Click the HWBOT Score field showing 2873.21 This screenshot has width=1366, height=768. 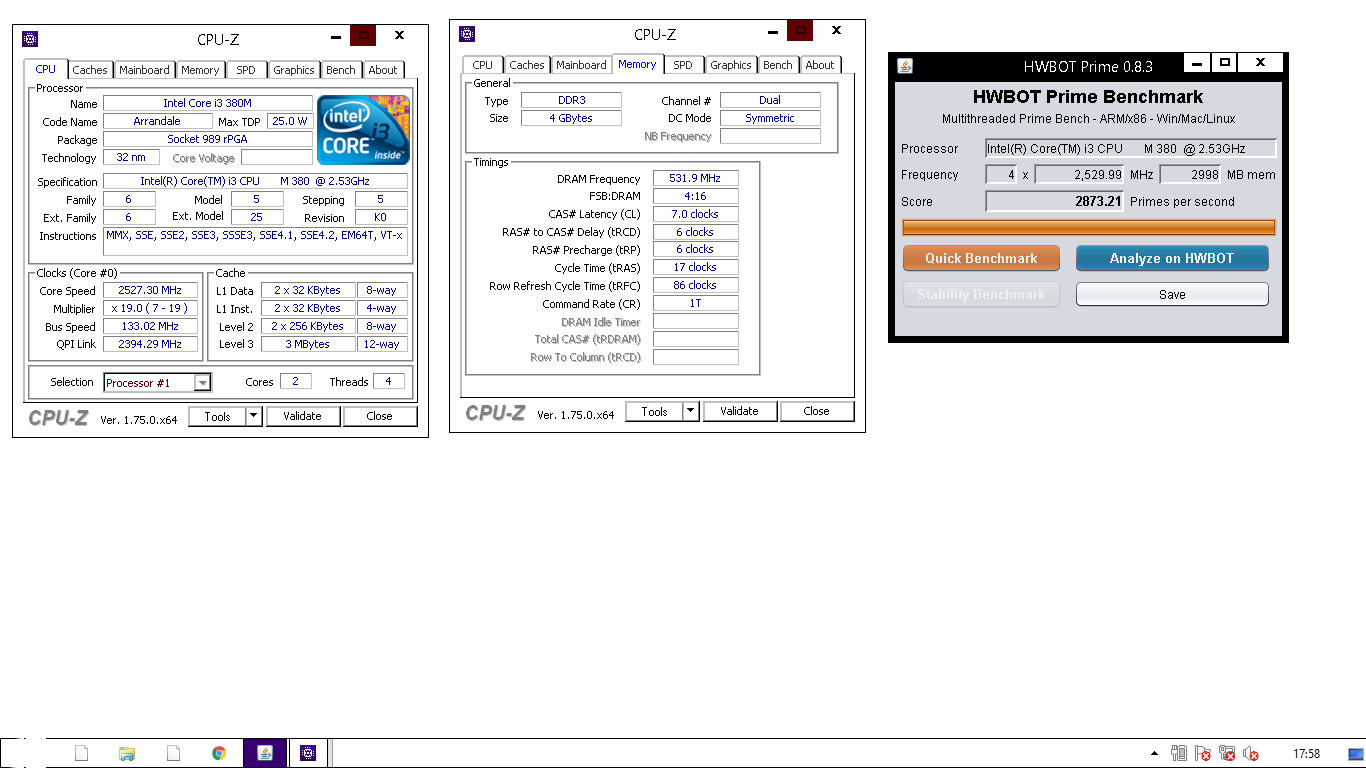point(1055,201)
